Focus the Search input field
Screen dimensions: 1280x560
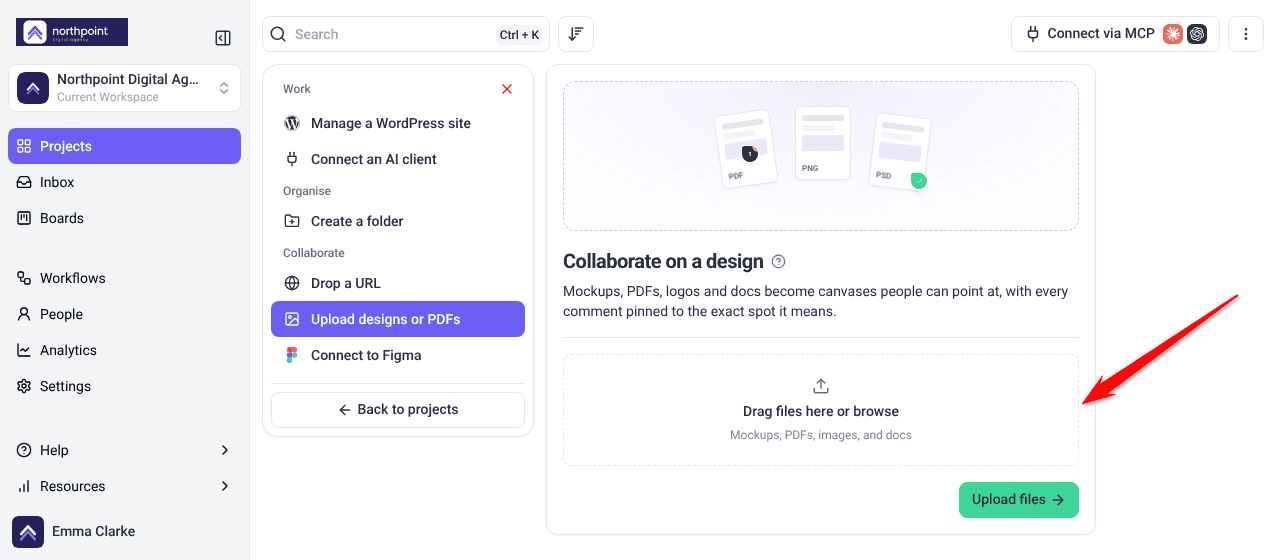(406, 34)
